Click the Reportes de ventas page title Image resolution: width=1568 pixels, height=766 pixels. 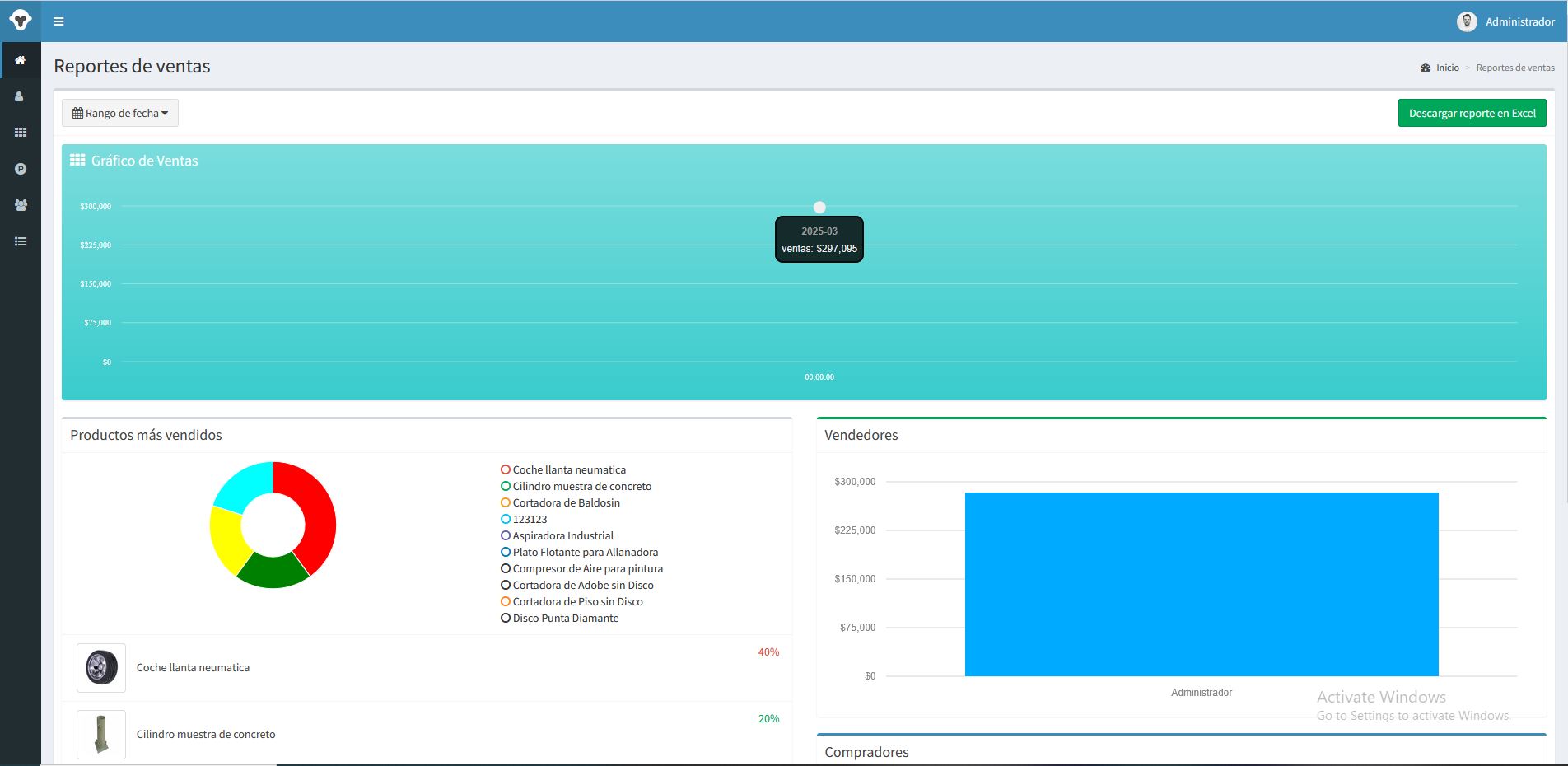click(x=132, y=66)
